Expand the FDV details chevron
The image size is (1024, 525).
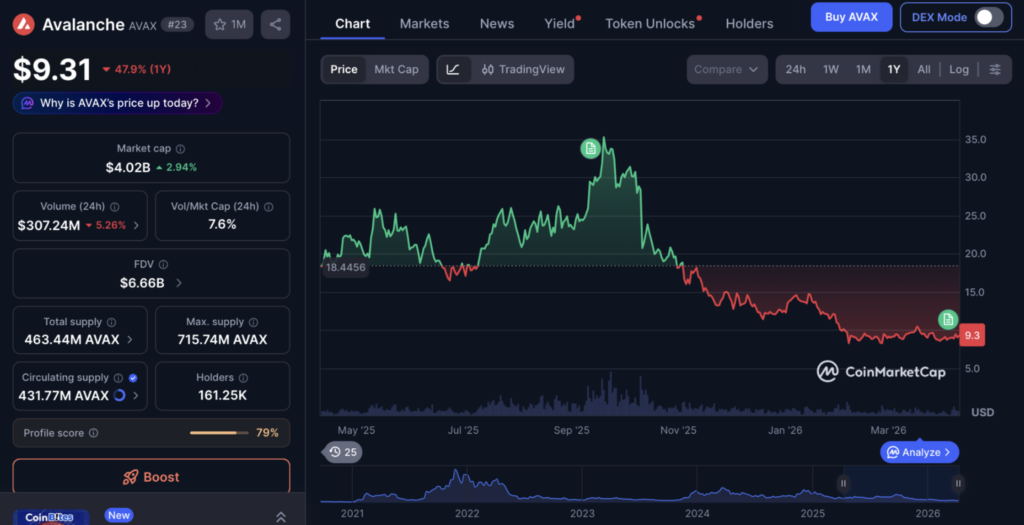179,283
